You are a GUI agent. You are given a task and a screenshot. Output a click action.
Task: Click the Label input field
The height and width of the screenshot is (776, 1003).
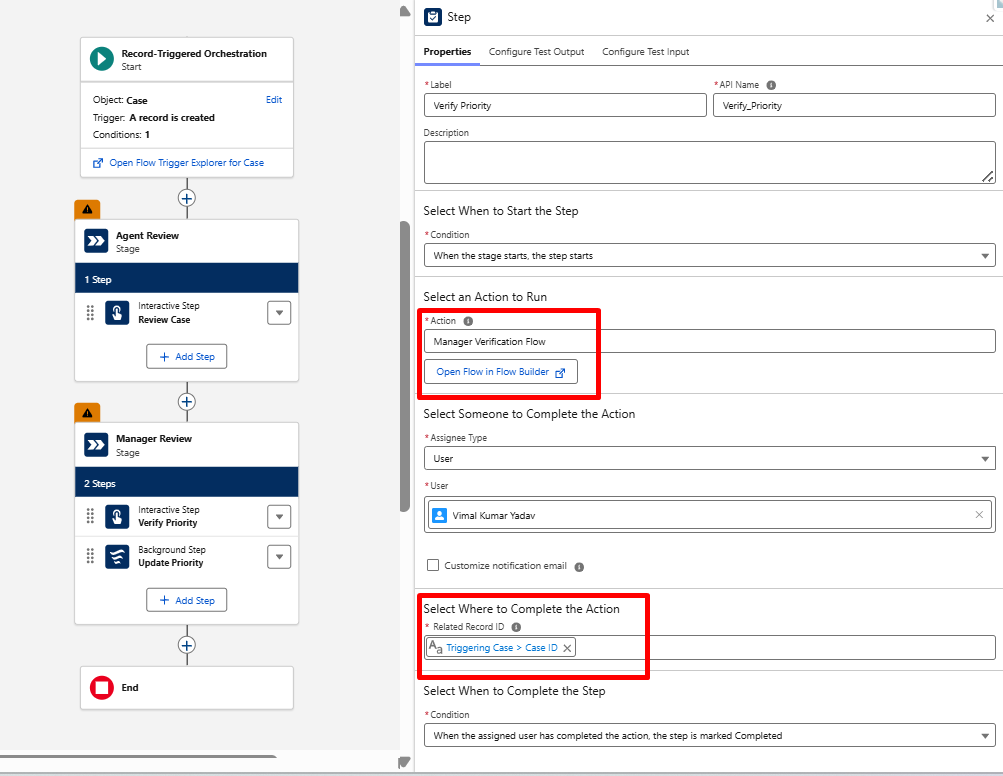[x=565, y=106]
